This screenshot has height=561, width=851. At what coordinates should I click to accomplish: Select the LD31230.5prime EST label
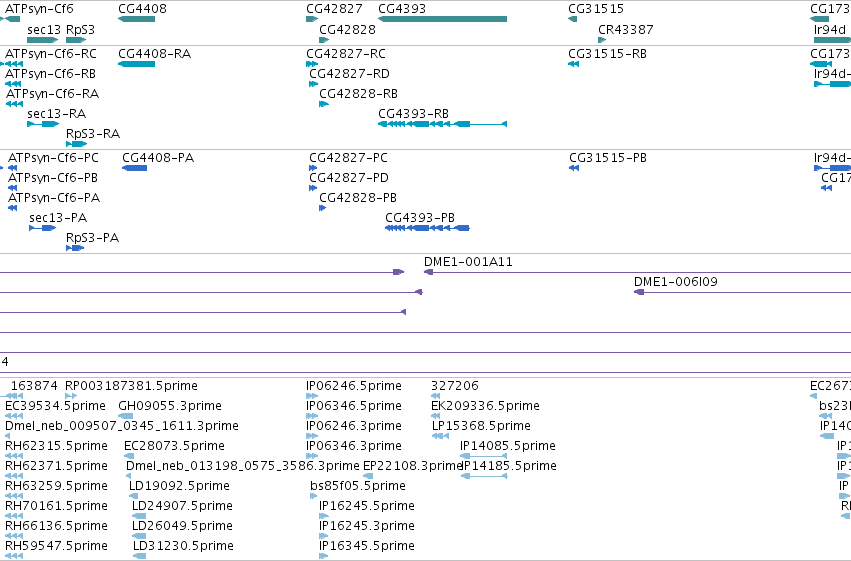pyautogui.click(x=183, y=546)
